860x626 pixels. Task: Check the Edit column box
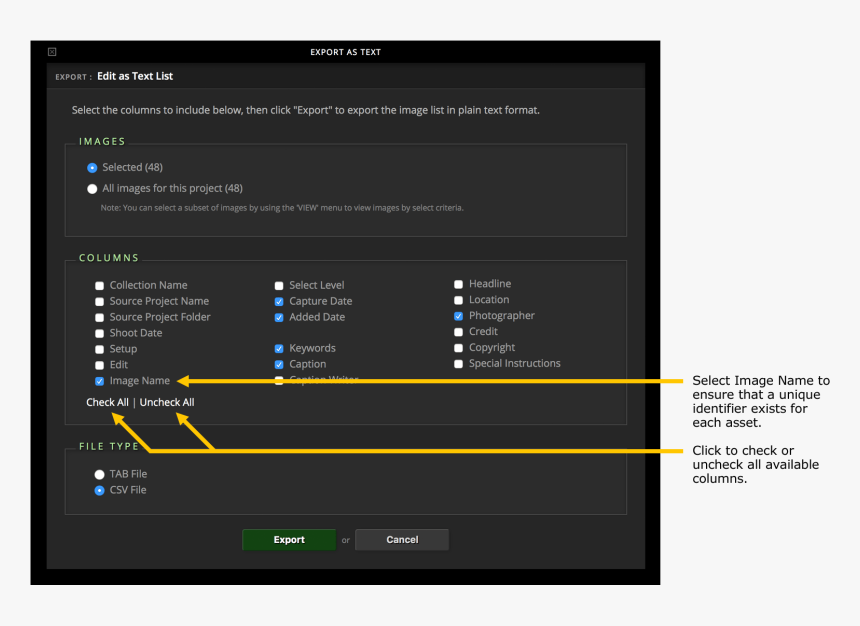coord(99,365)
